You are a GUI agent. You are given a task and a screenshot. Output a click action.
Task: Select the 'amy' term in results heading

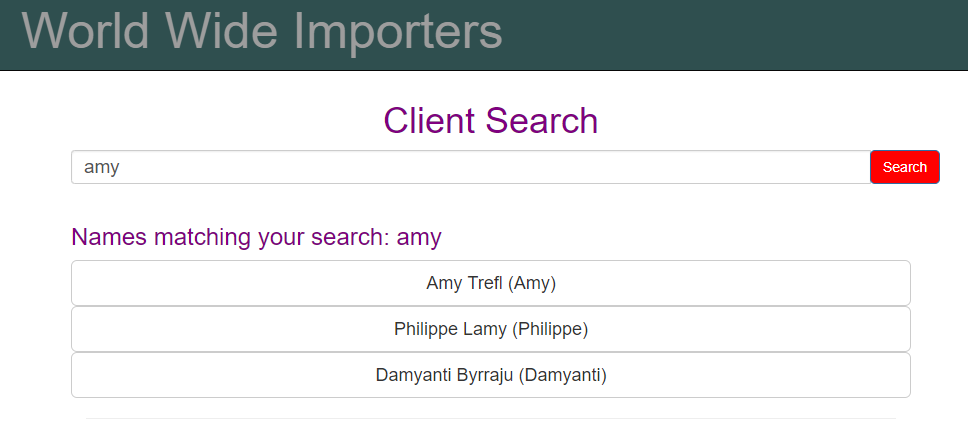(x=419, y=238)
